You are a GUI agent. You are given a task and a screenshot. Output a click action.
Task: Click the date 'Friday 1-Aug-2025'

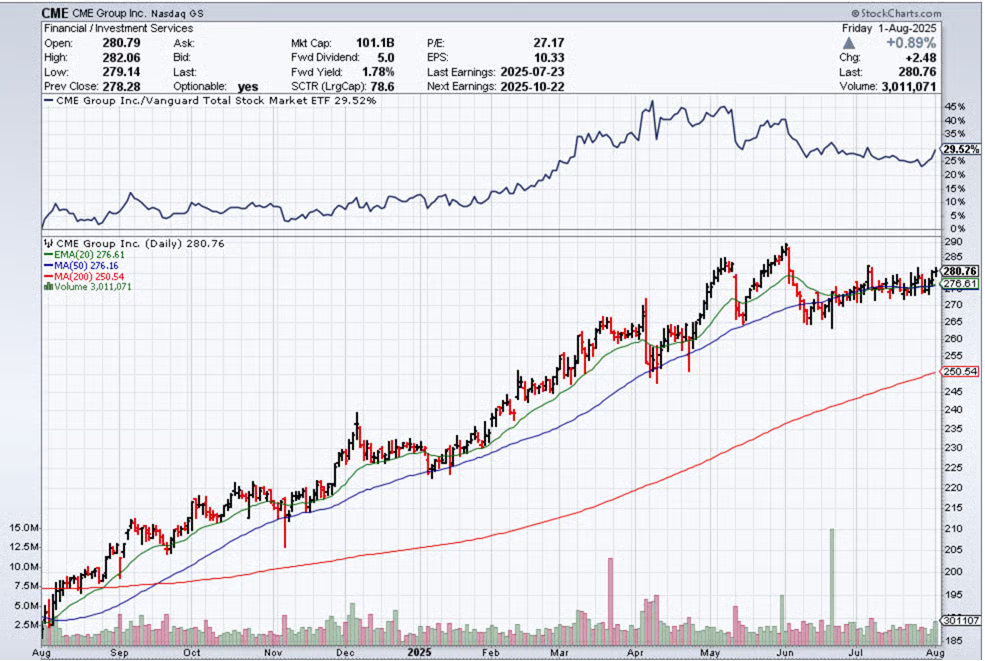pyautogui.click(x=889, y=28)
